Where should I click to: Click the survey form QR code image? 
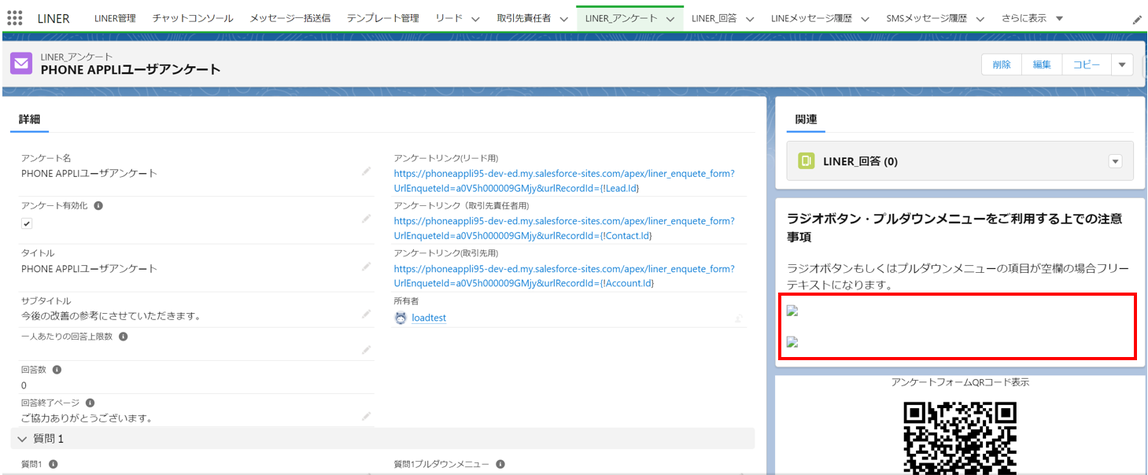pos(960,438)
